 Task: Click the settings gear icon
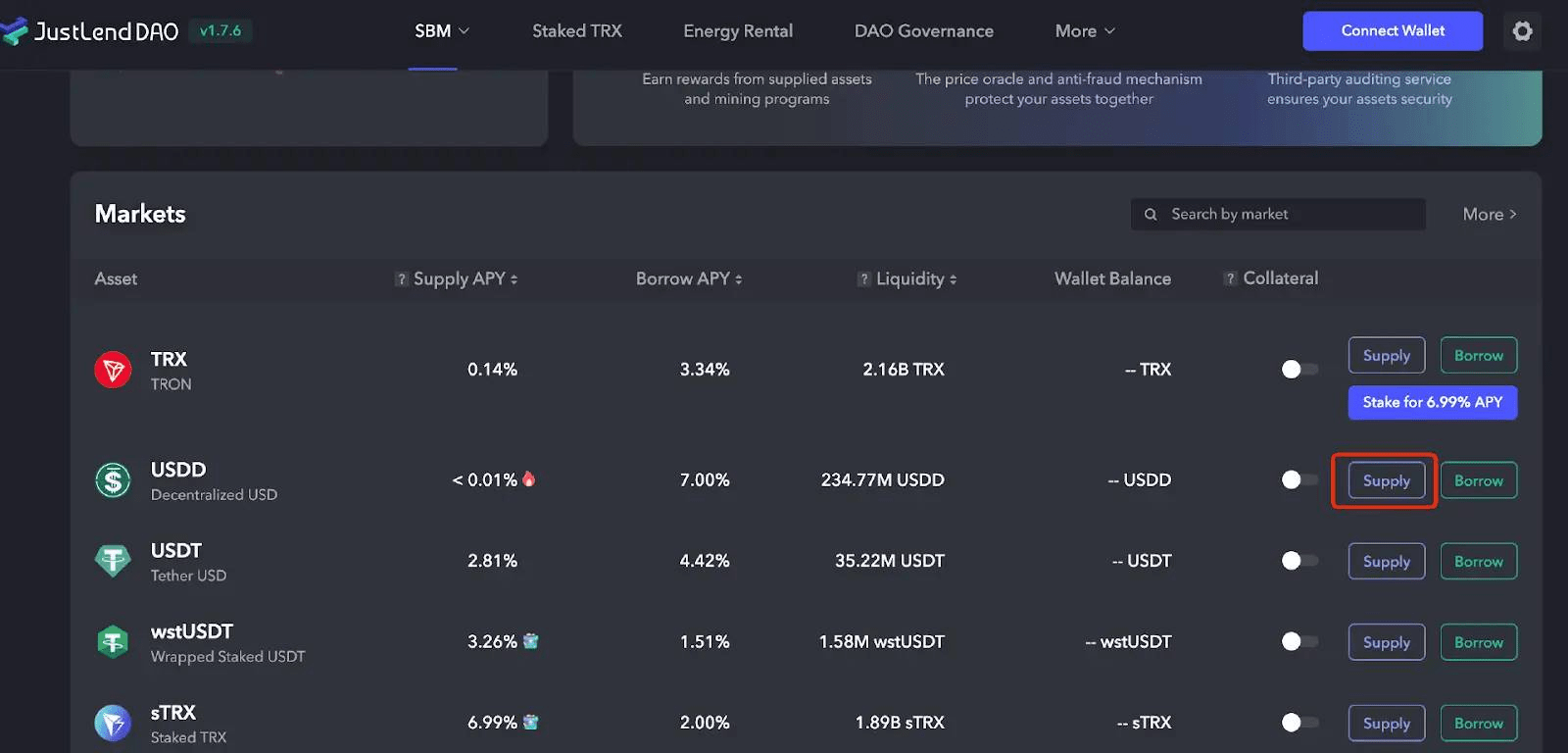coord(1522,31)
